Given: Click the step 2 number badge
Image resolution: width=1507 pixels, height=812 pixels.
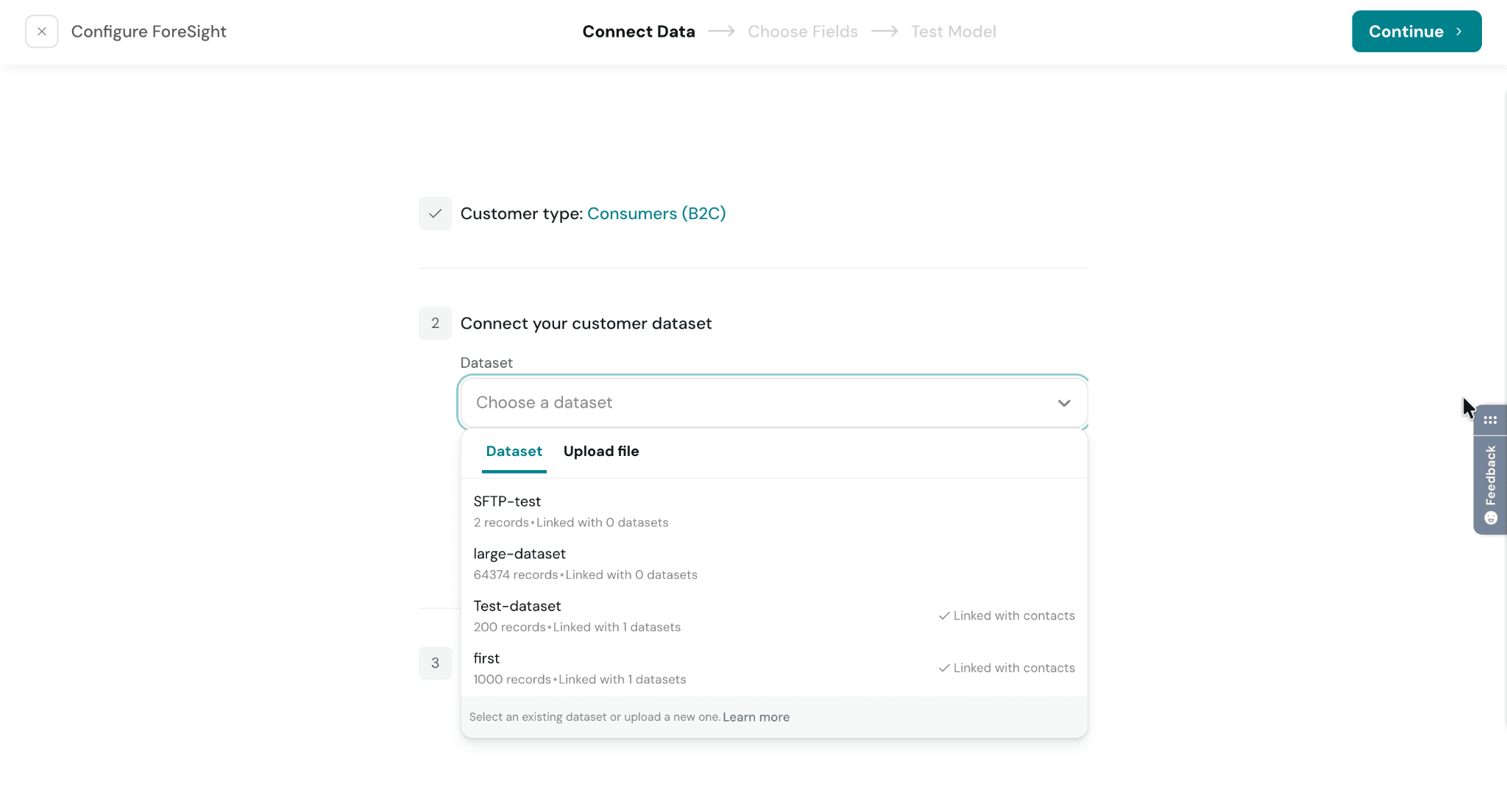Looking at the screenshot, I should (435, 323).
